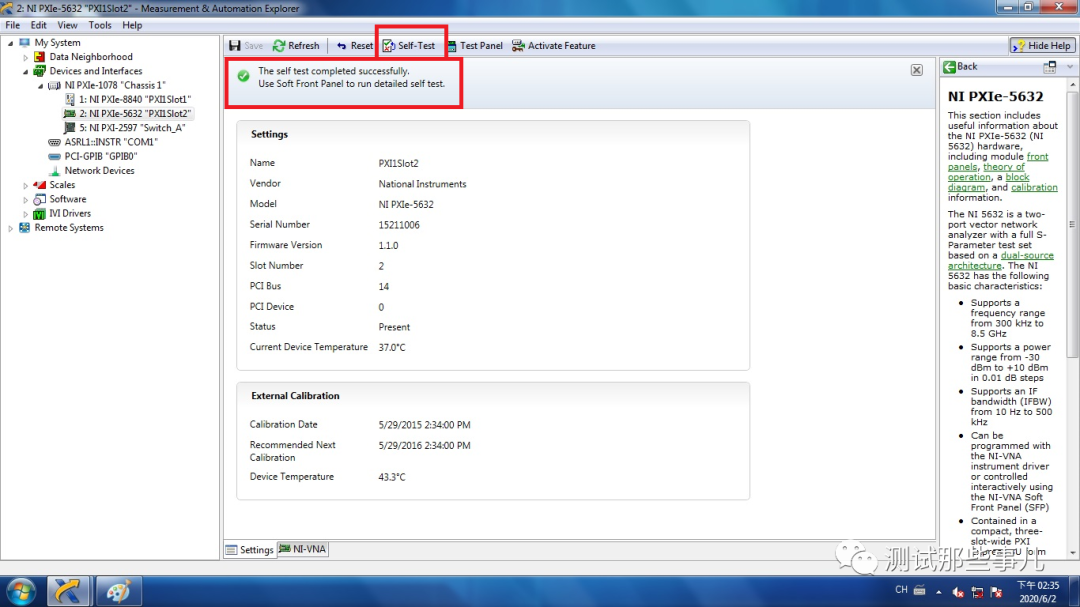
Task: Select NI PXIe-5632 PXI1Slot2 item
Action: coord(127,114)
